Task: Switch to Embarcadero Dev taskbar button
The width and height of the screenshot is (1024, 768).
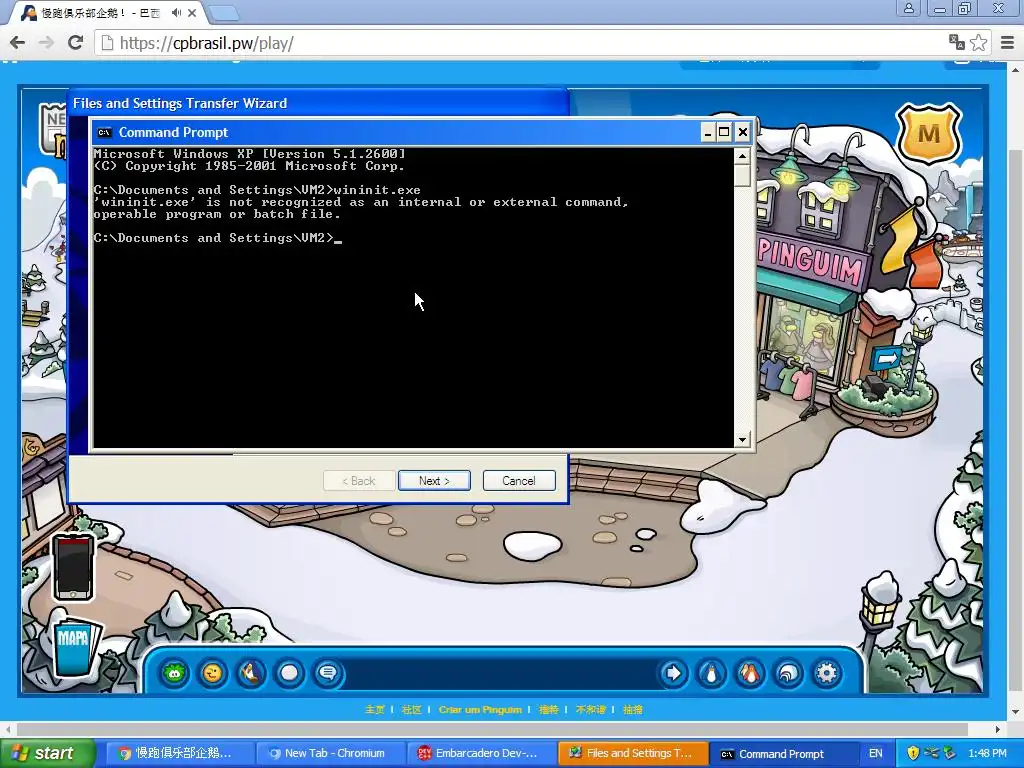Action: click(480, 754)
